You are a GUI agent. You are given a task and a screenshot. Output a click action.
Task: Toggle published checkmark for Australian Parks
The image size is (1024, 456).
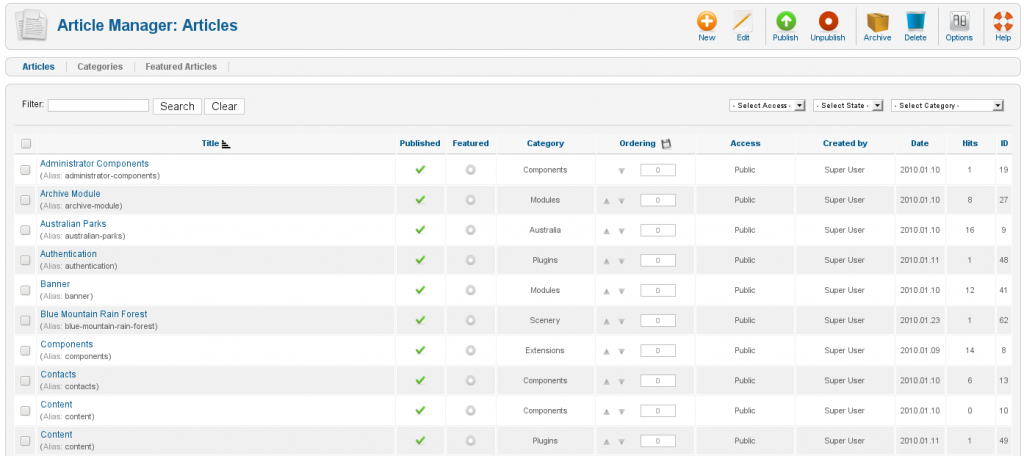point(420,229)
